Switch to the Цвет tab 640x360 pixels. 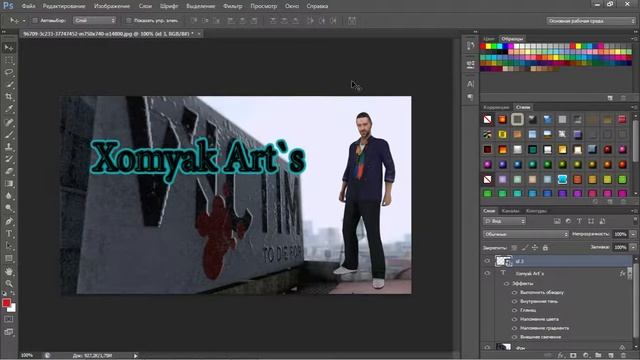click(489, 39)
